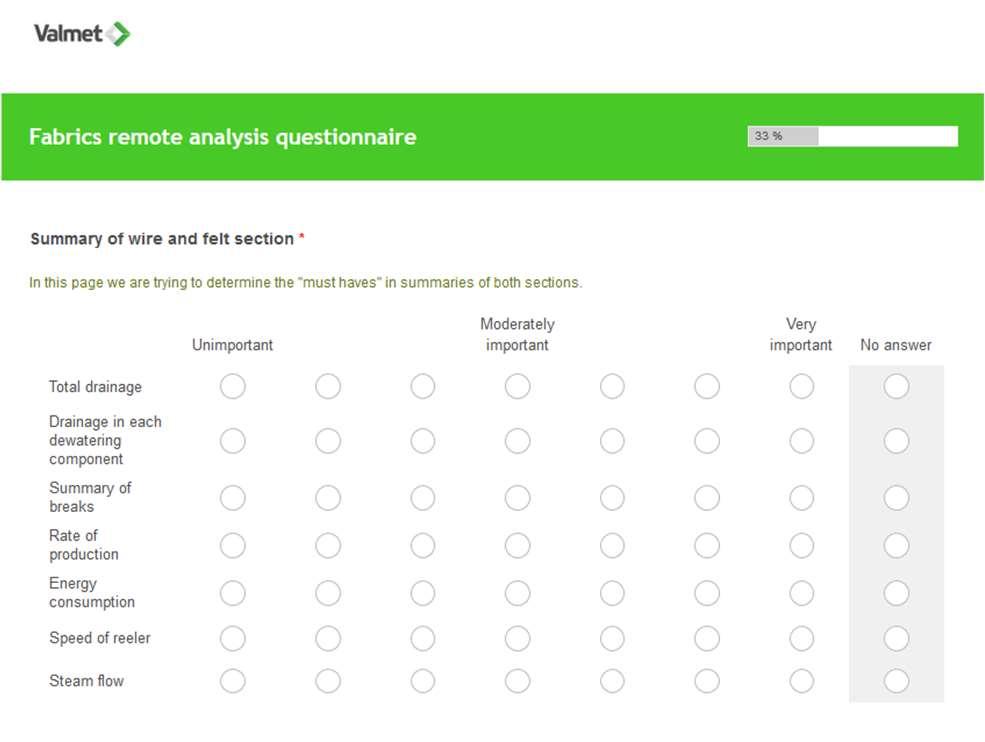Select Unimportant for Summary of breaks
This screenshot has height=742, width=985.
pos(232,498)
